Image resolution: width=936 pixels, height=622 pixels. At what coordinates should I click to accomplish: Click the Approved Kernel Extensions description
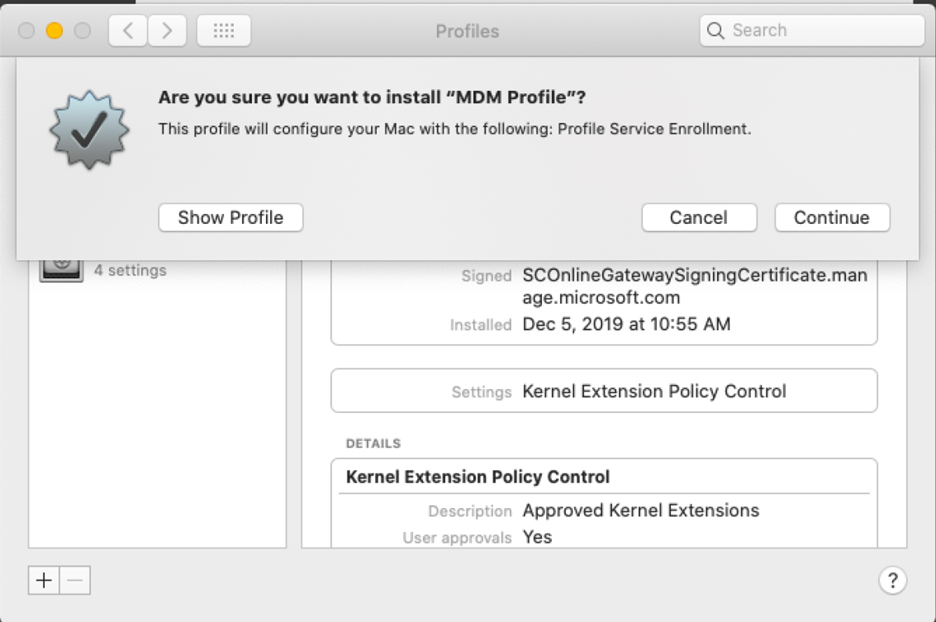coord(641,510)
